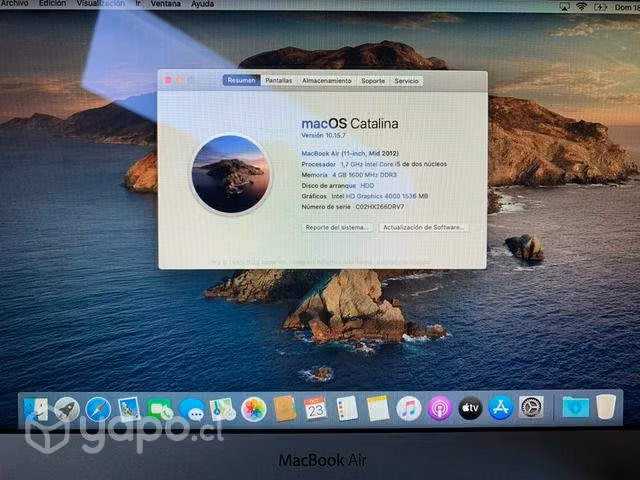Click the Número de serie line
640x480 pixels.
[x=353, y=207]
